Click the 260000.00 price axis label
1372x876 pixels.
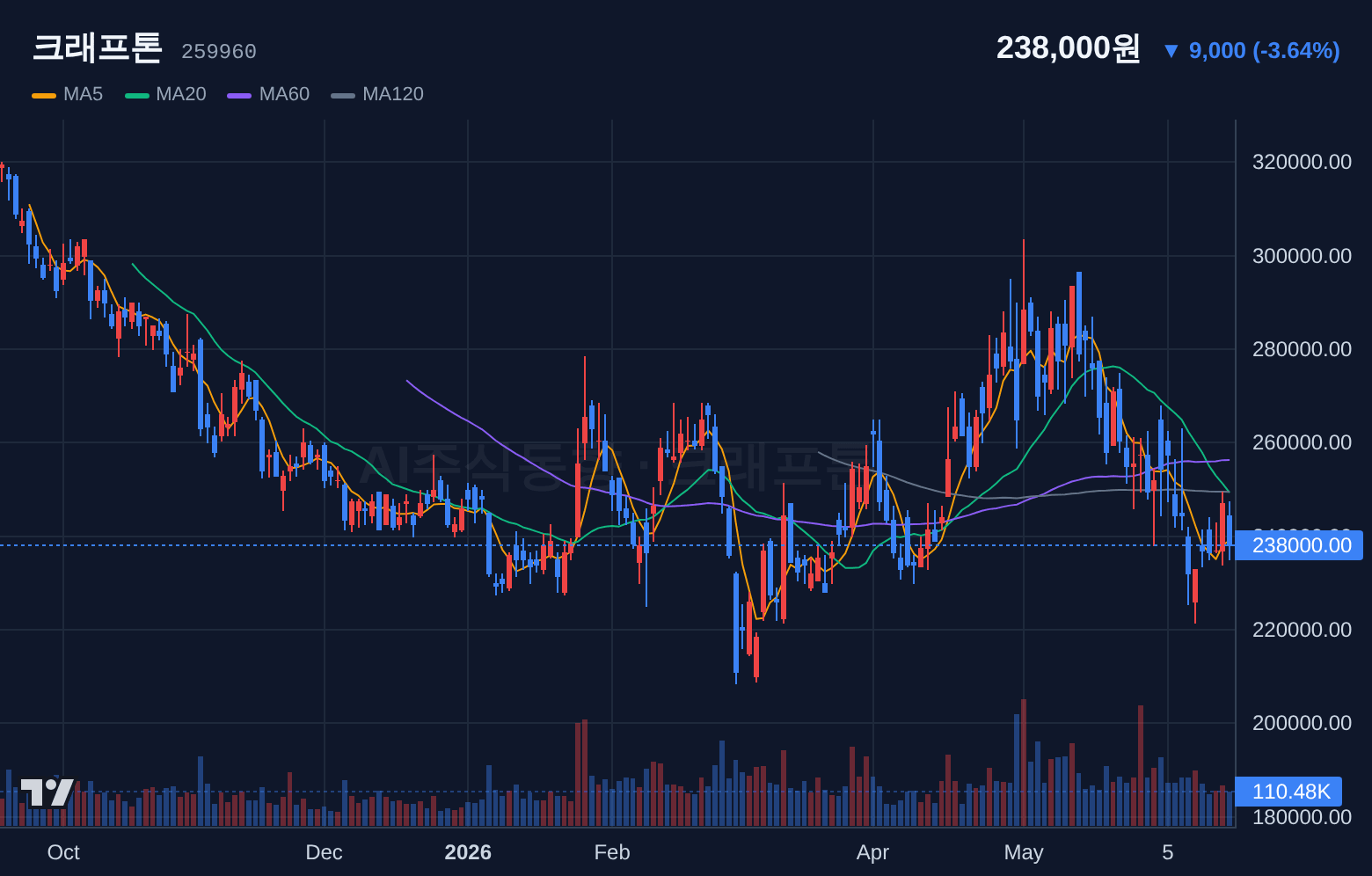[1302, 442]
